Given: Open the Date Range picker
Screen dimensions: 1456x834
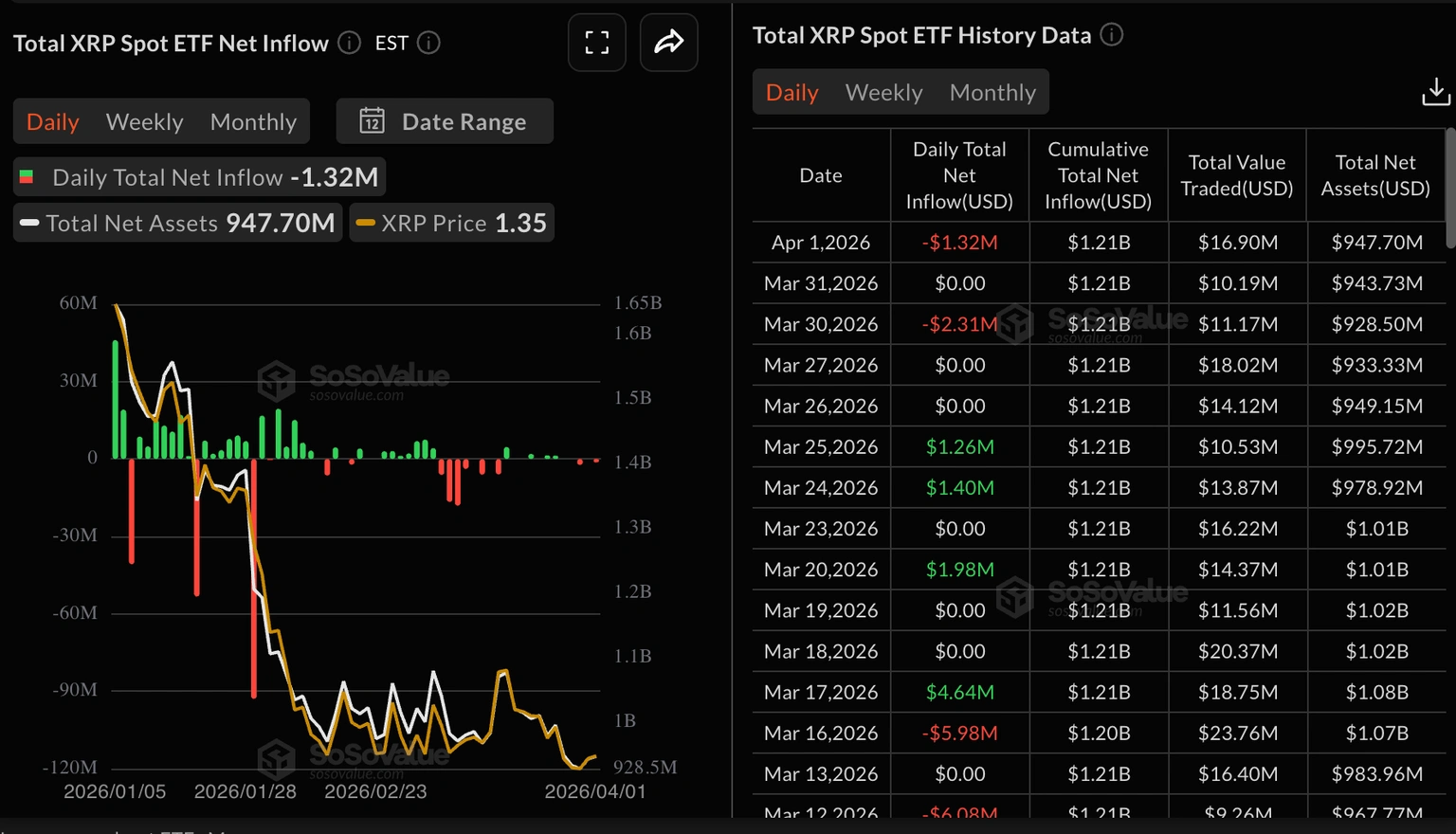Looking at the screenshot, I should tap(445, 121).
